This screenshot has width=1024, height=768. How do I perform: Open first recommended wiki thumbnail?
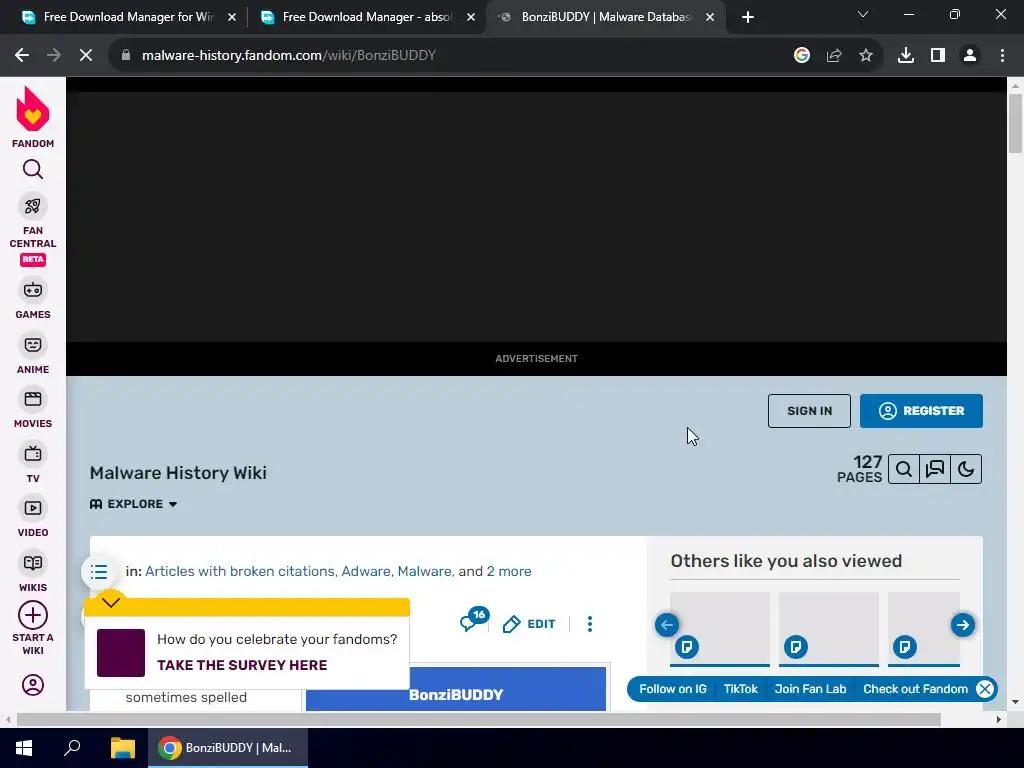pyautogui.click(x=720, y=628)
